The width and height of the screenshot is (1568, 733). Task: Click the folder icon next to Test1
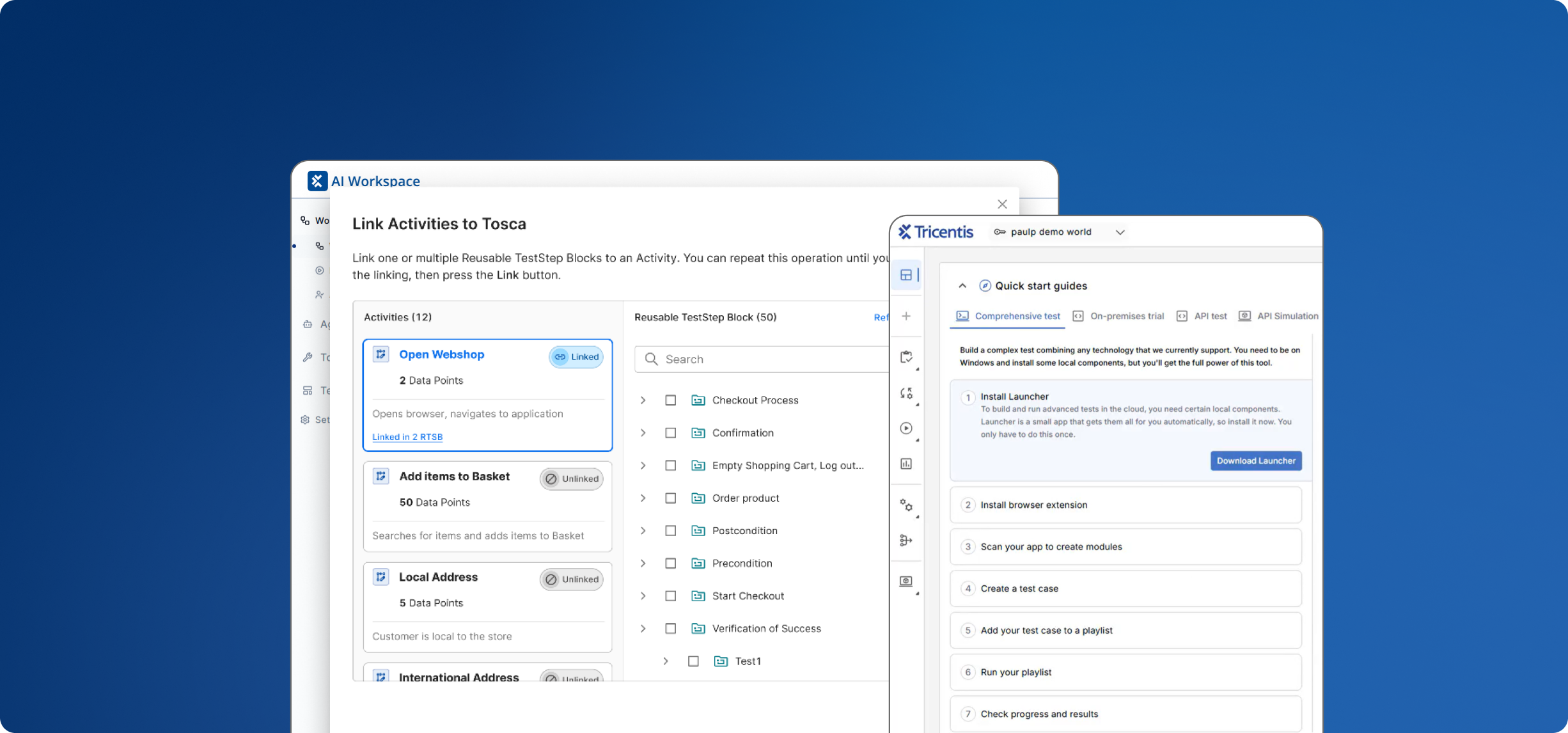point(721,661)
